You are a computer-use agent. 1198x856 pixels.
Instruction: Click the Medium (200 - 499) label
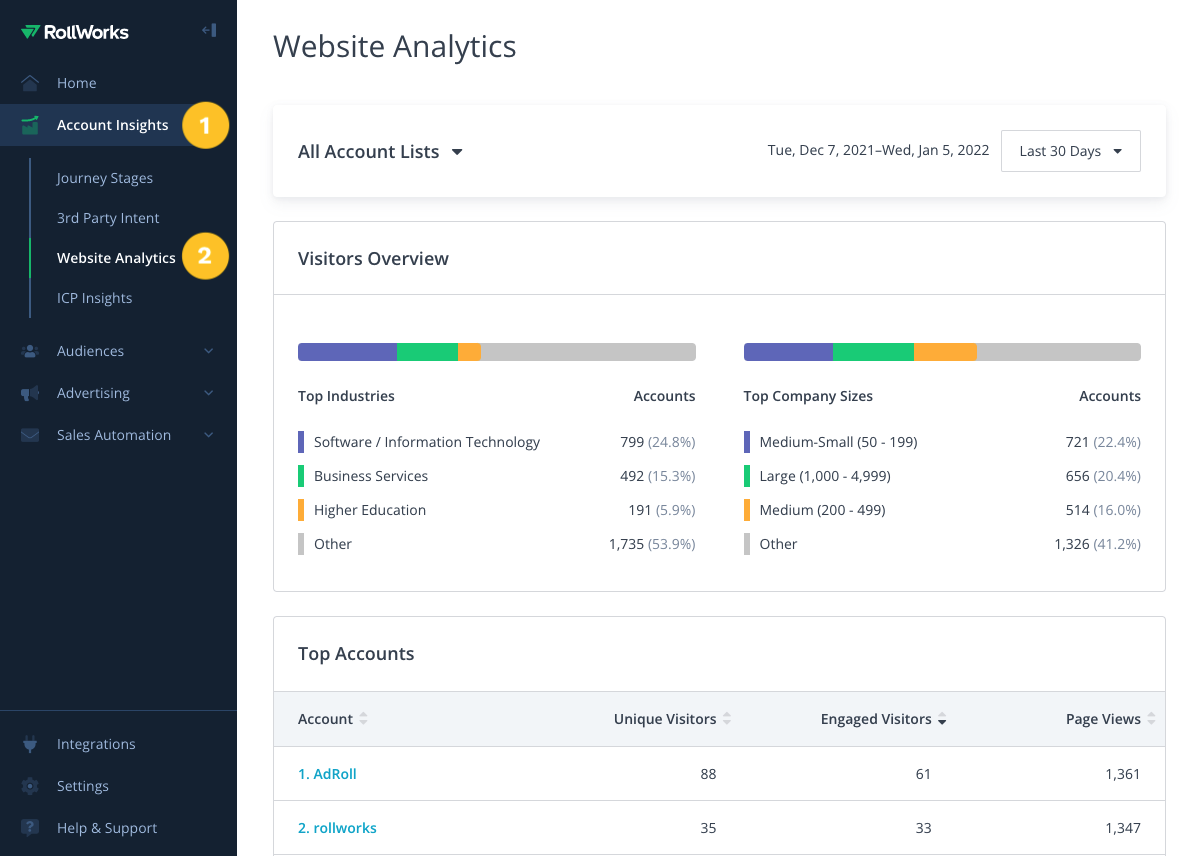point(822,510)
